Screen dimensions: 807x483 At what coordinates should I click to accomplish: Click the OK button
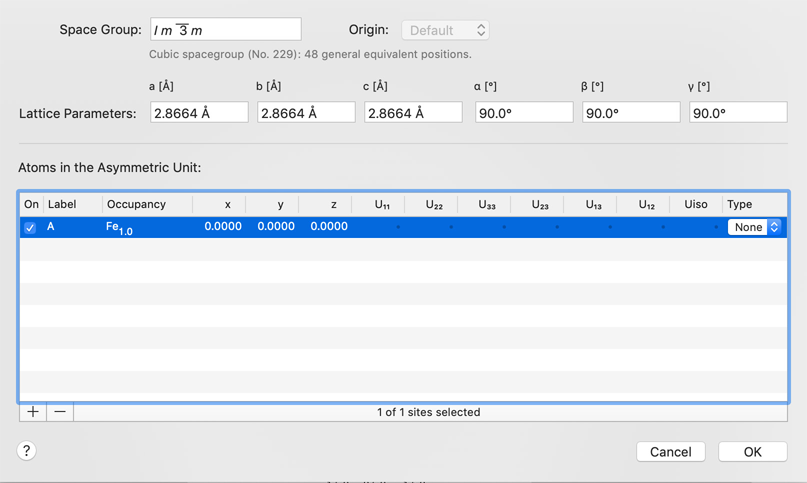[x=752, y=452]
